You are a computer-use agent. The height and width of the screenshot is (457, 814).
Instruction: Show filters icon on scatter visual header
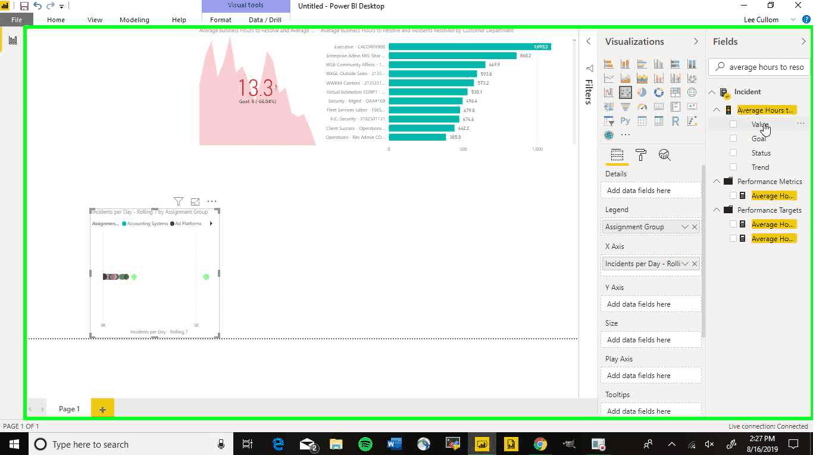(x=178, y=201)
